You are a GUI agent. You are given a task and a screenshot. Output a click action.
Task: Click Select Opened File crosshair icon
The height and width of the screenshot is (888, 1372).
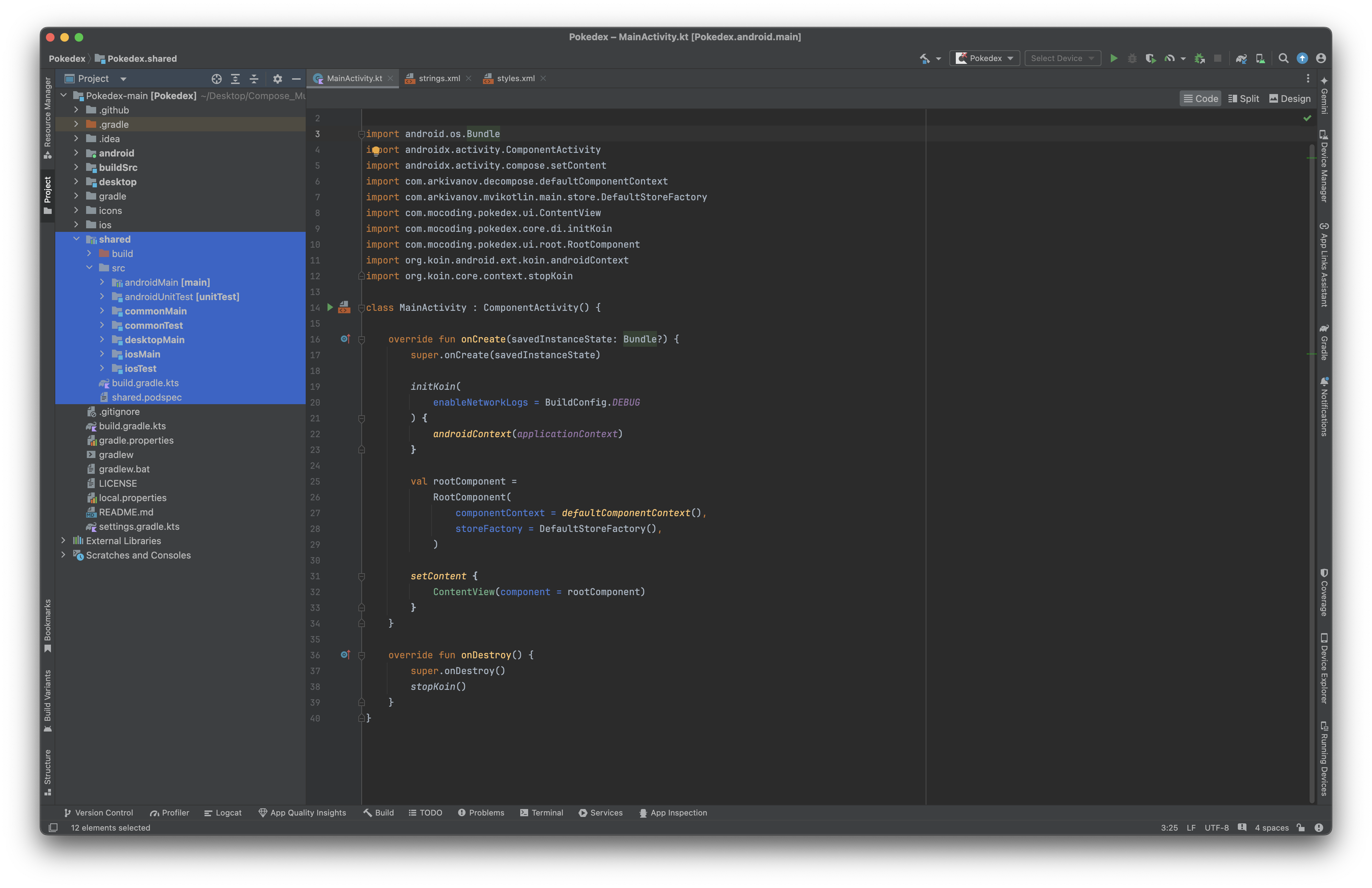coord(217,79)
